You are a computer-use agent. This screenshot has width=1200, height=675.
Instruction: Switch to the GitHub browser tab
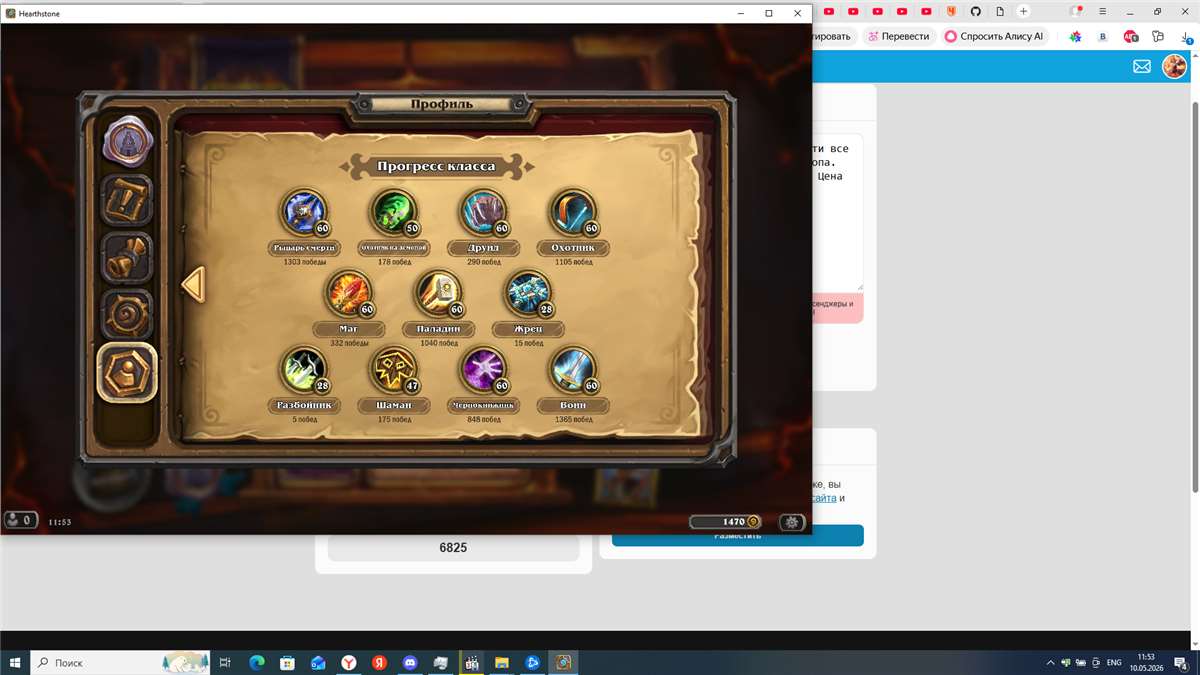tap(976, 11)
